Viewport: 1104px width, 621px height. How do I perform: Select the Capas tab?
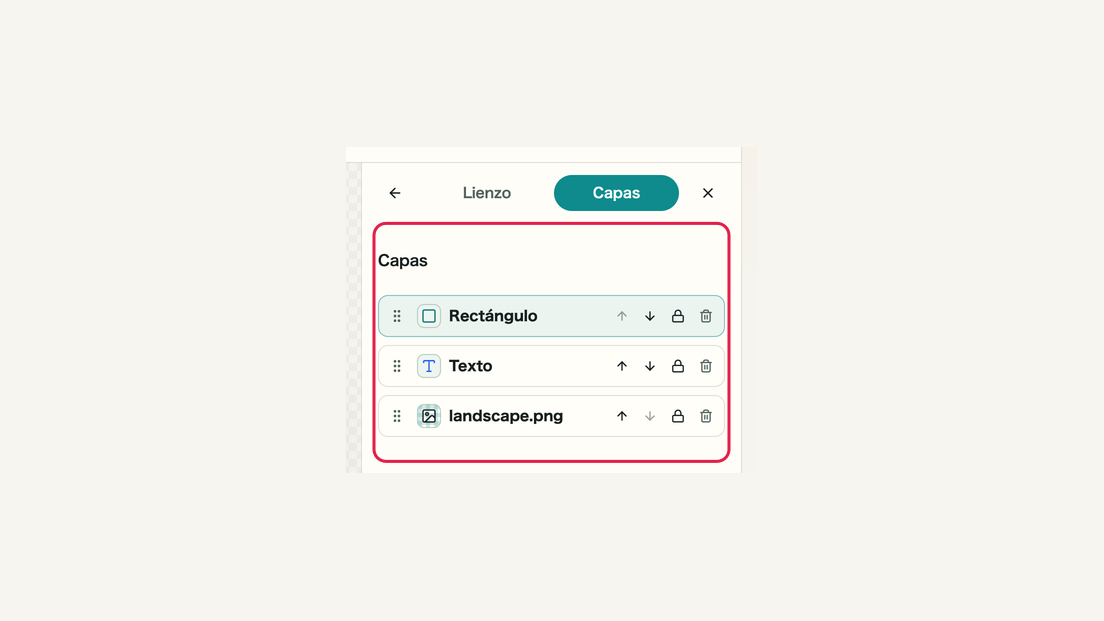pos(616,193)
